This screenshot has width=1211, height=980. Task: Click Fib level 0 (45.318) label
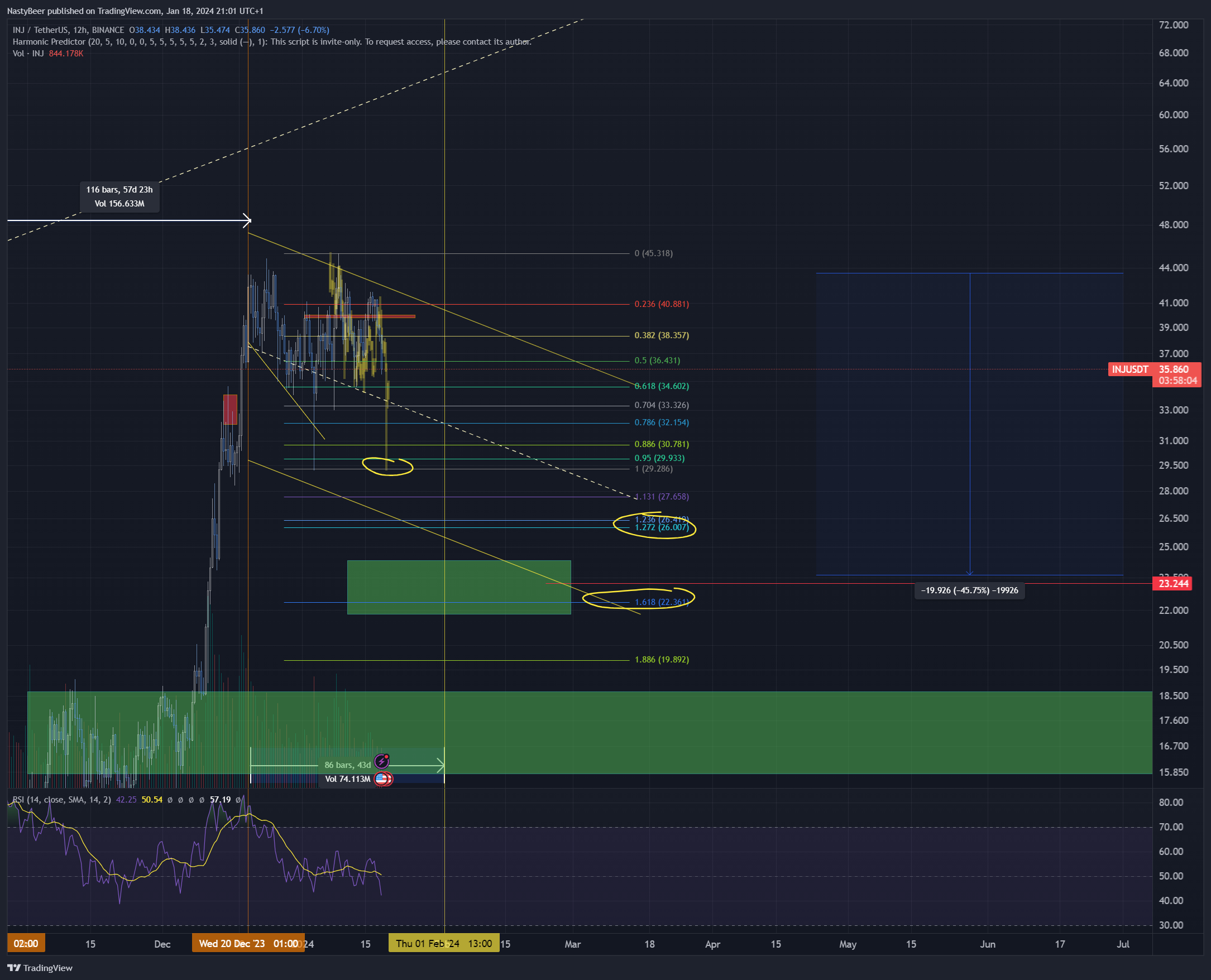coord(653,253)
